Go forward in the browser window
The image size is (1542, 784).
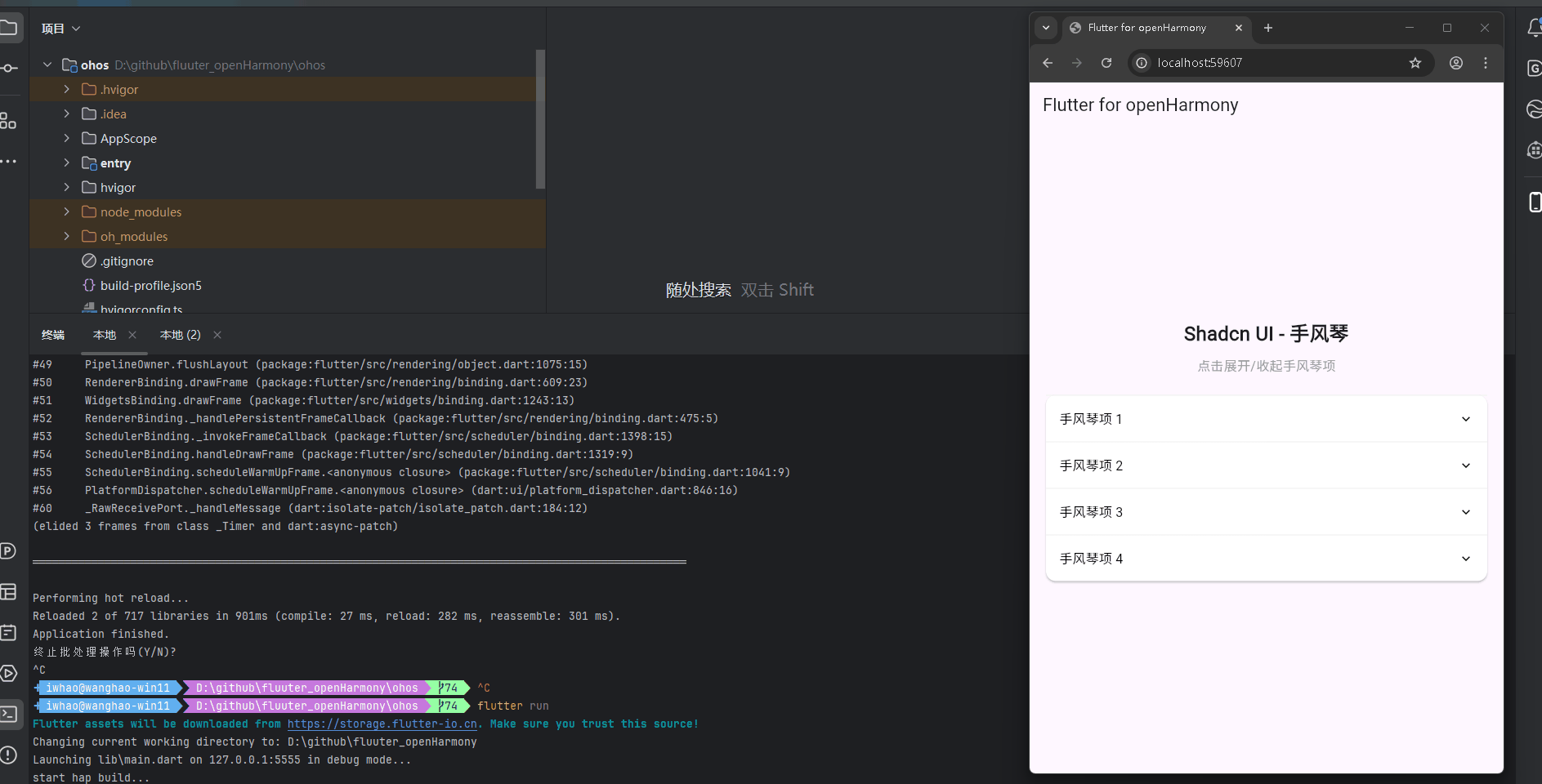click(x=1077, y=63)
